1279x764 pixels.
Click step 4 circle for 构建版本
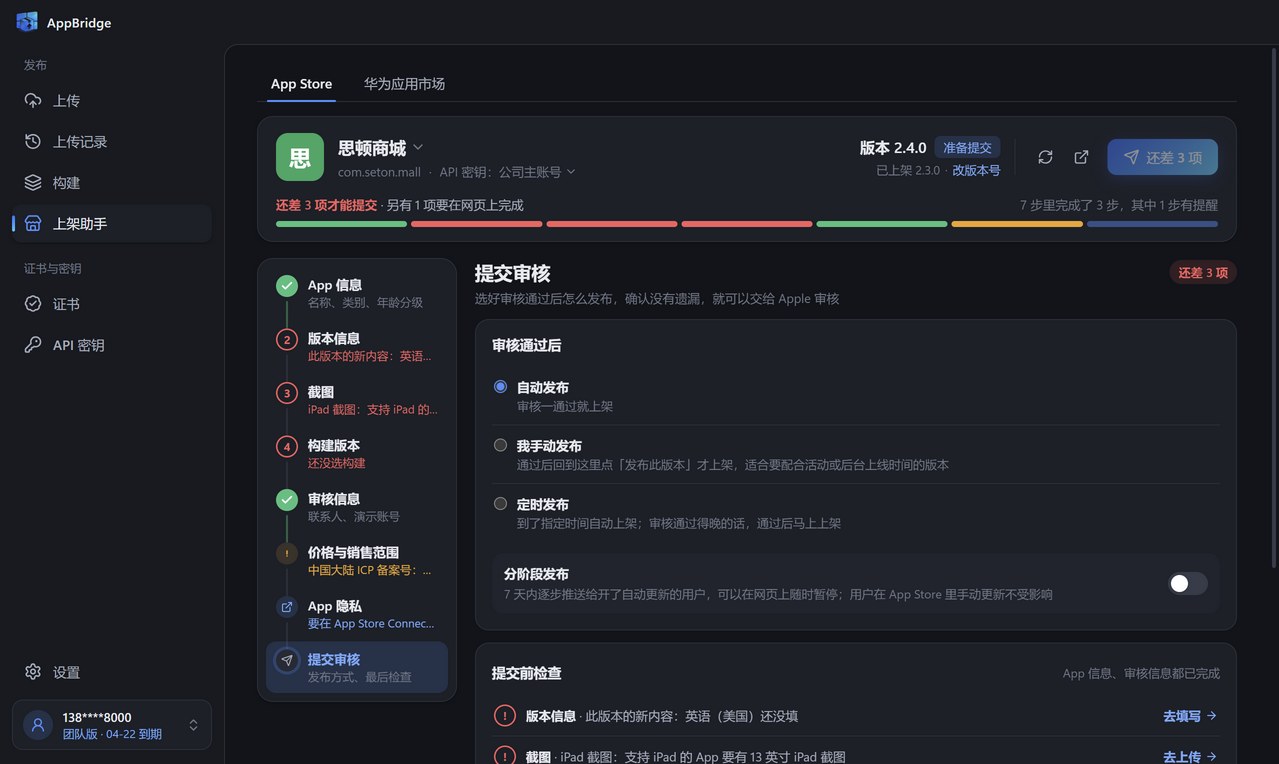[287, 446]
